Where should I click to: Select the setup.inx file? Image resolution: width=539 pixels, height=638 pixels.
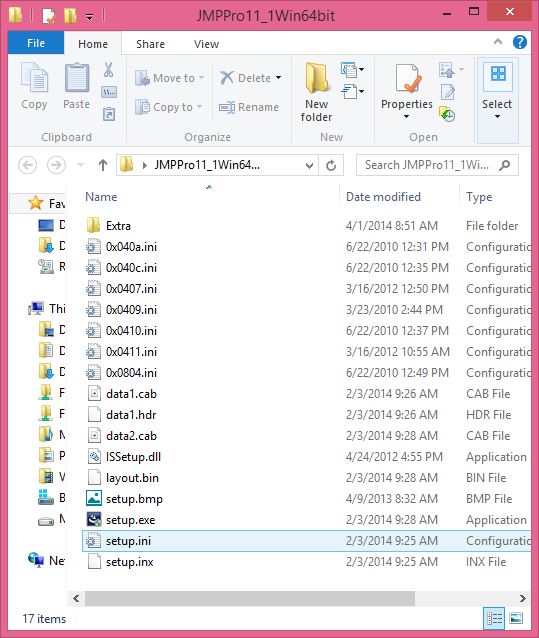pyautogui.click(x=306, y=562)
